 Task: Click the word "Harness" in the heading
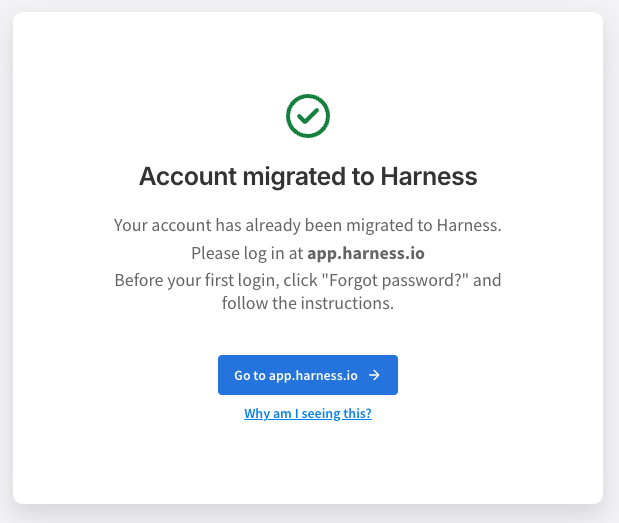429,177
